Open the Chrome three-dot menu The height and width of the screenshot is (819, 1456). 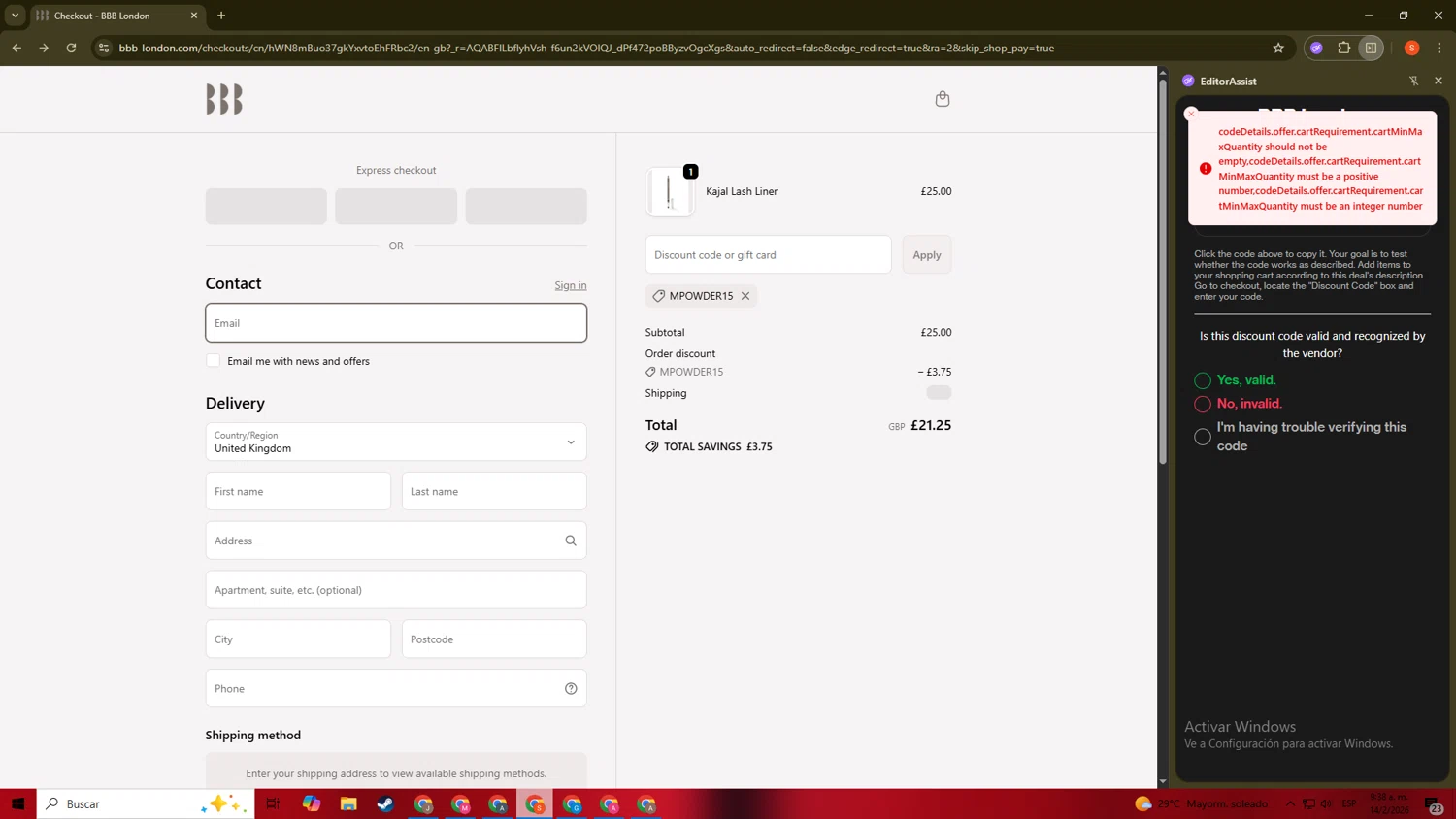tap(1439, 48)
